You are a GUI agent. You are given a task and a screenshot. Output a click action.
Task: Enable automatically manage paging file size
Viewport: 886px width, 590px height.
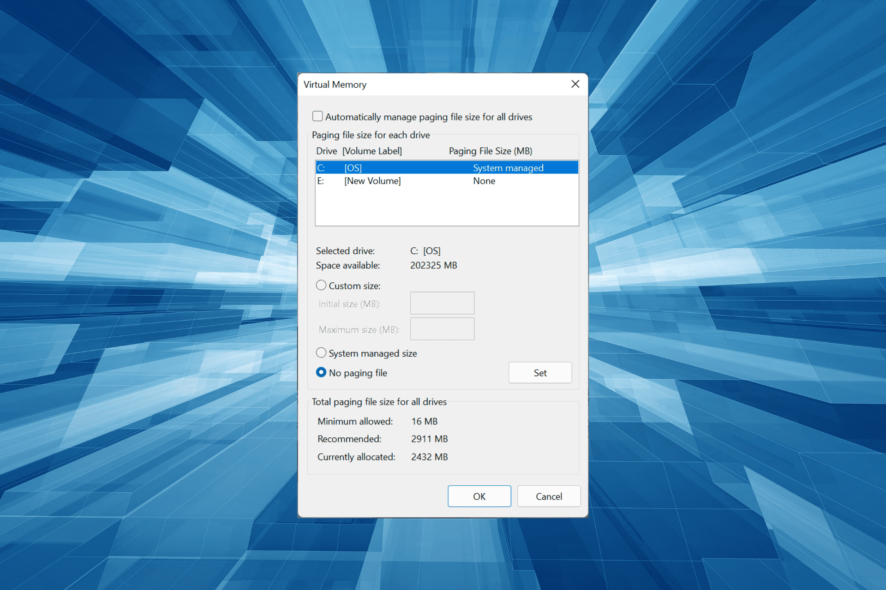pos(318,115)
